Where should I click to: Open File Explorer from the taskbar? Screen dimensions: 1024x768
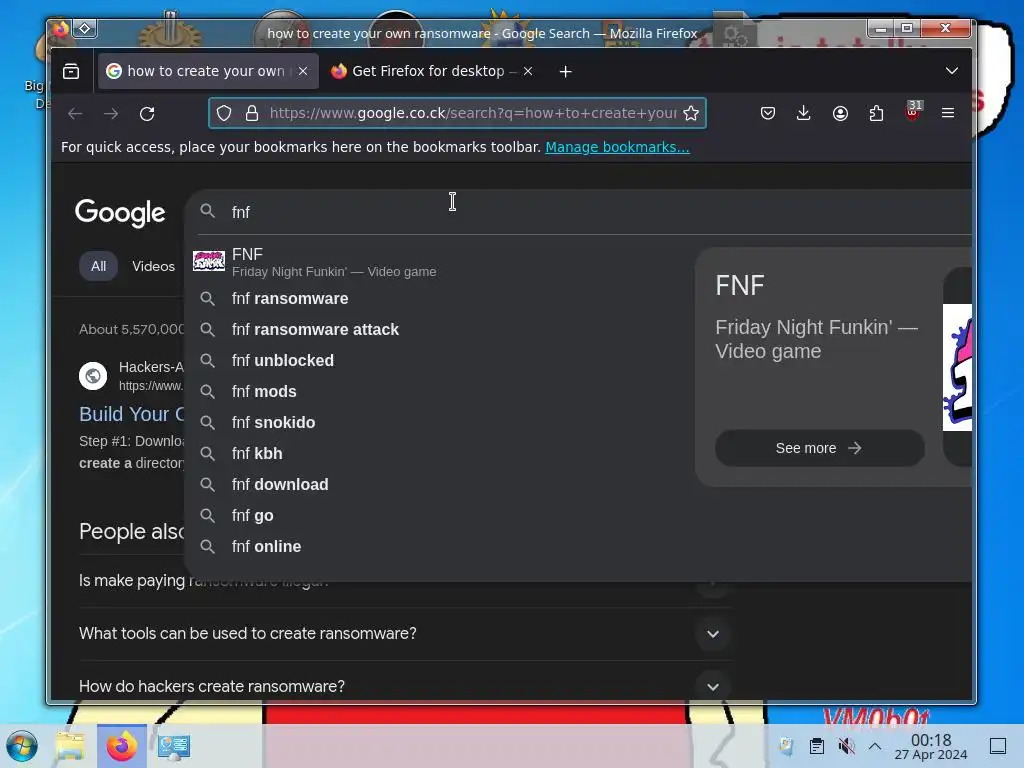(71, 746)
